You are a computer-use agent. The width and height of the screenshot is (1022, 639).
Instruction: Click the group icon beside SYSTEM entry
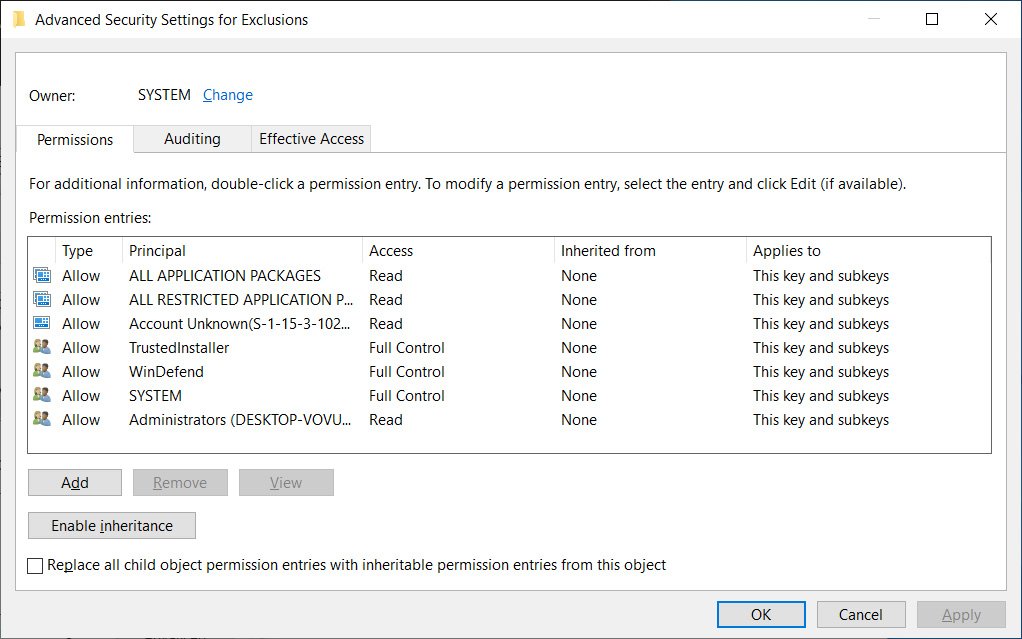pos(40,395)
